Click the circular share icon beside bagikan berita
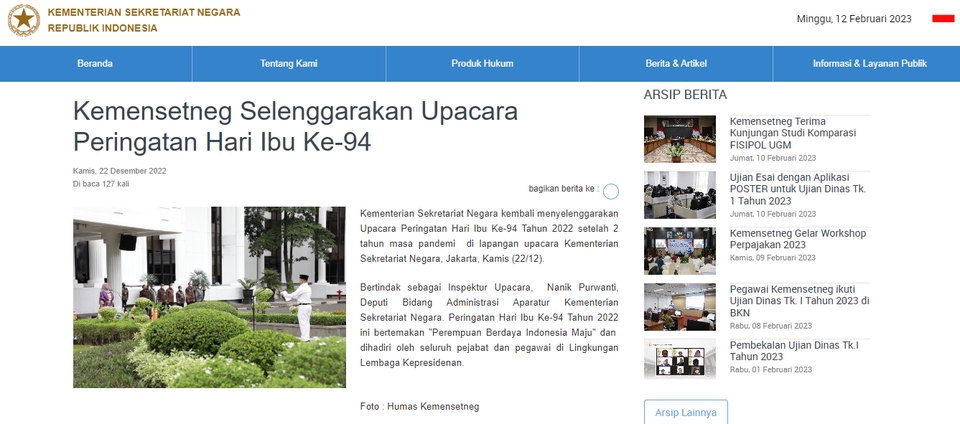The height and width of the screenshot is (424, 960). [610, 192]
